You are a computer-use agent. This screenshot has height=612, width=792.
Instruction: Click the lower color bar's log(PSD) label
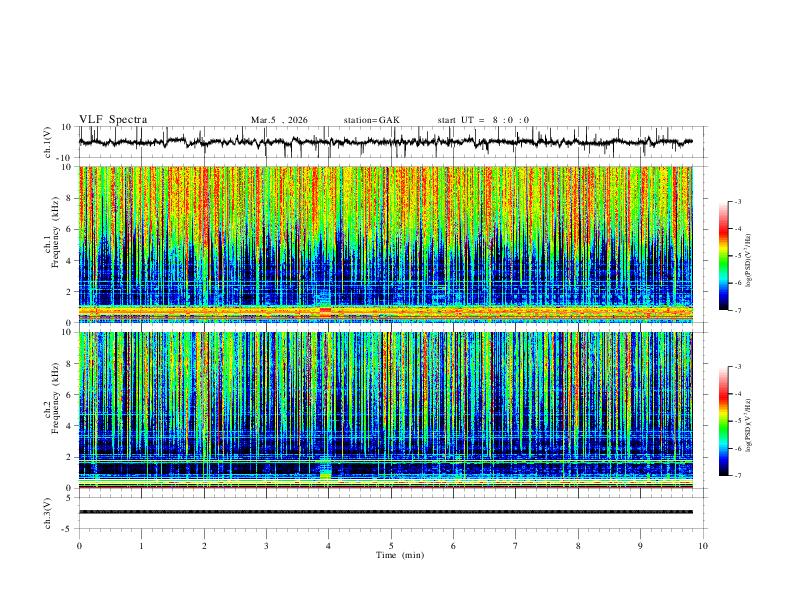tap(749, 425)
